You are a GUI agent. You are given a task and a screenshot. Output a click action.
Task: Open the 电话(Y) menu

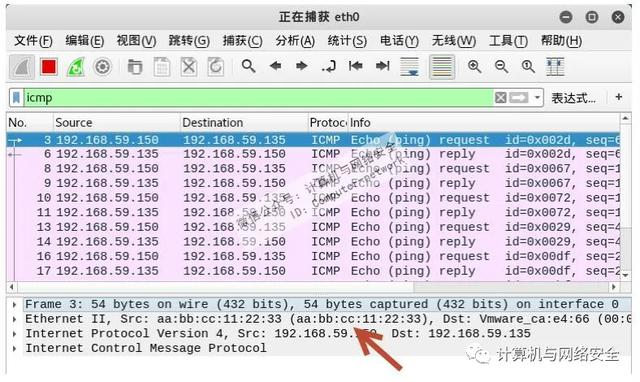[x=399, y=41]
